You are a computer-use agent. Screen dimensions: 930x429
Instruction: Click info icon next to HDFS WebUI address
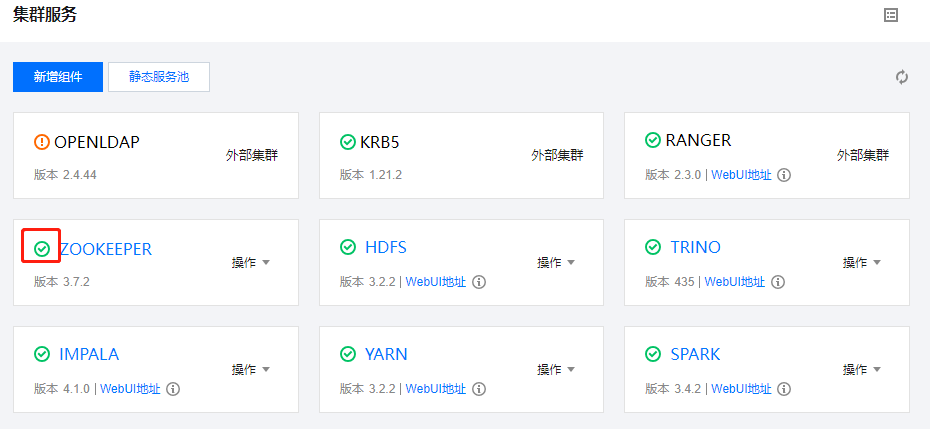(479, 282)
